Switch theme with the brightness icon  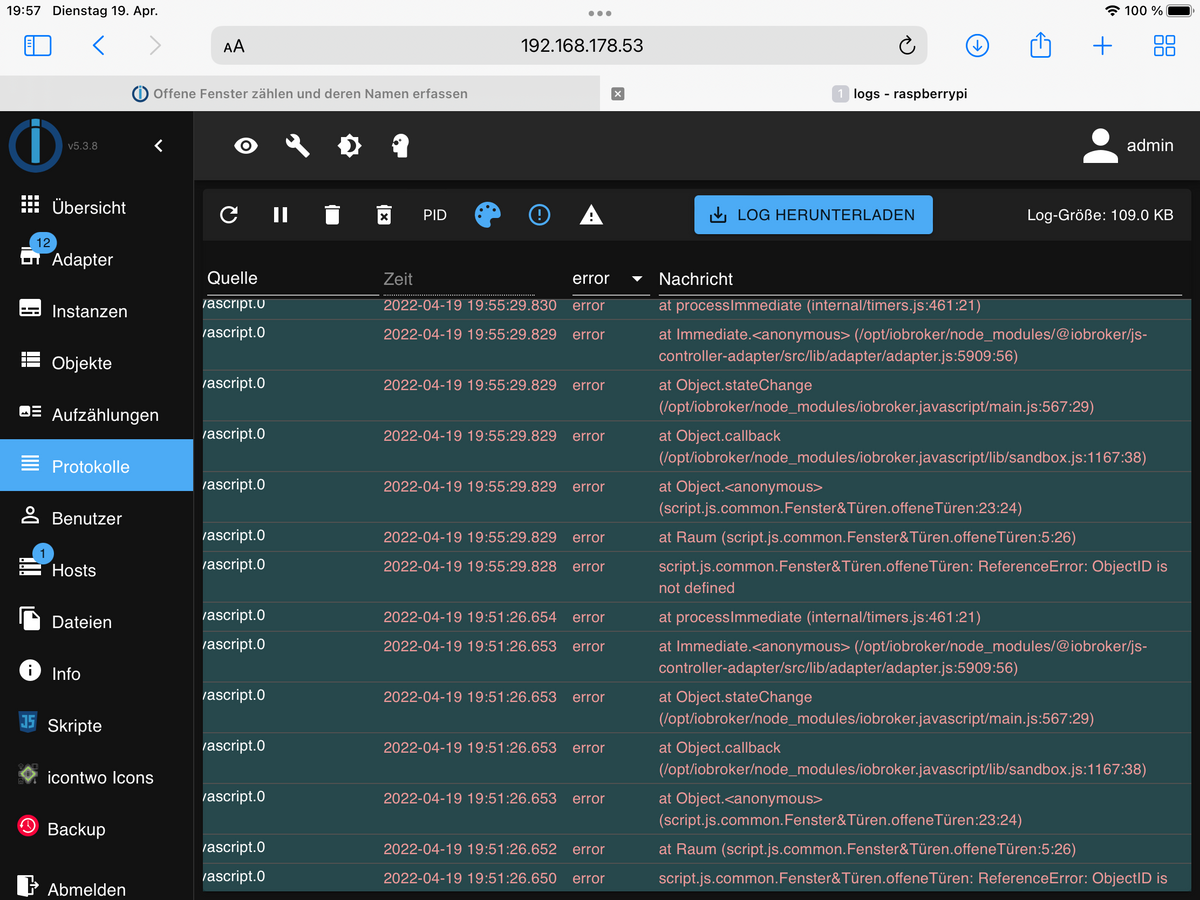(349, 146)
